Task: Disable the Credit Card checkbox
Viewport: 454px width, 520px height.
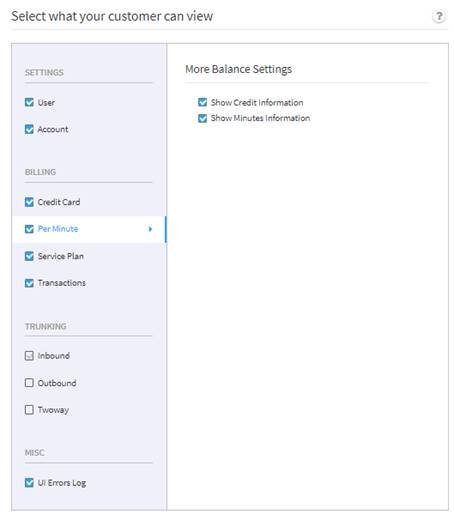Action: 29,202
